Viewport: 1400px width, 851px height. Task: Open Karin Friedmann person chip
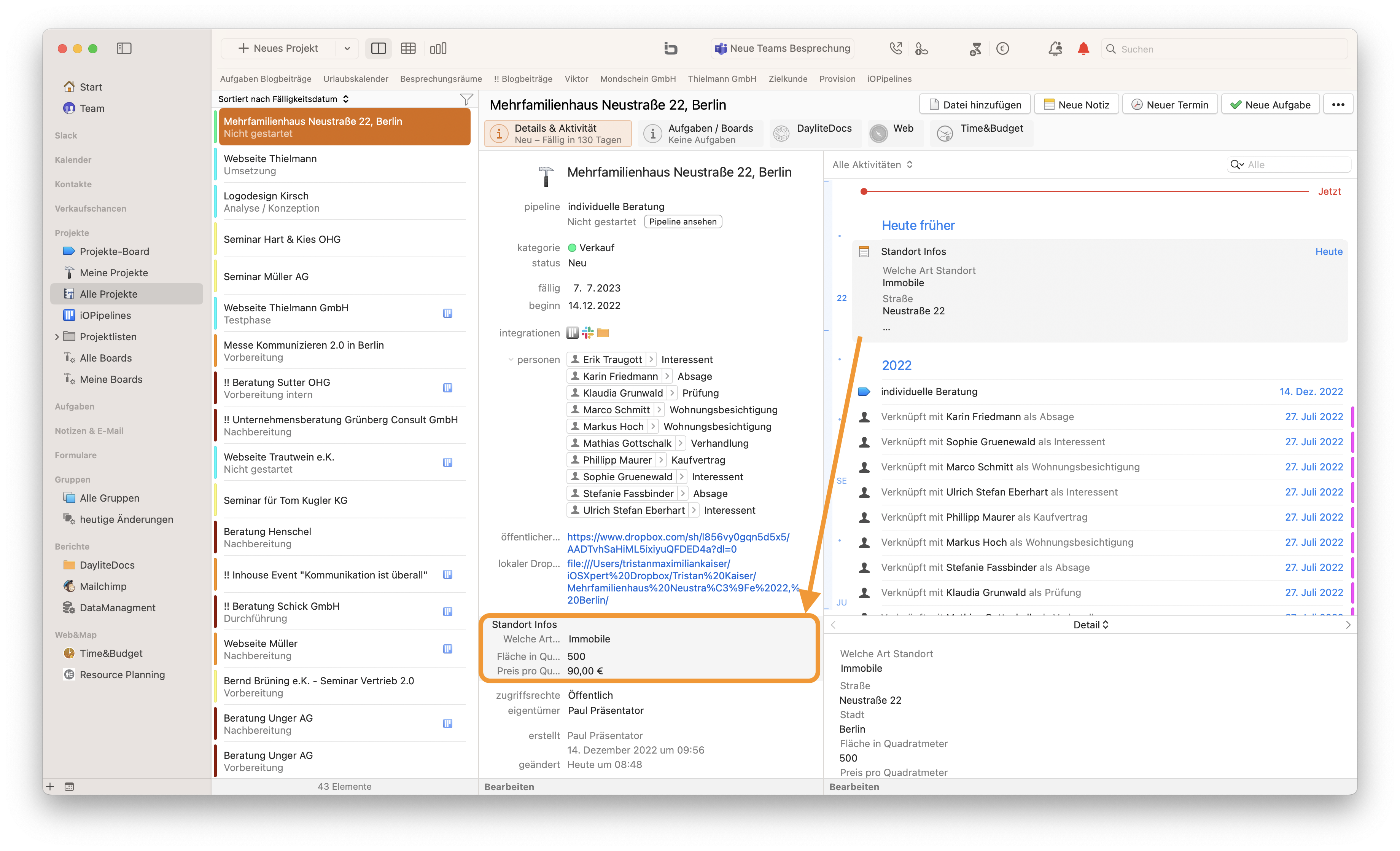[614, 376]
